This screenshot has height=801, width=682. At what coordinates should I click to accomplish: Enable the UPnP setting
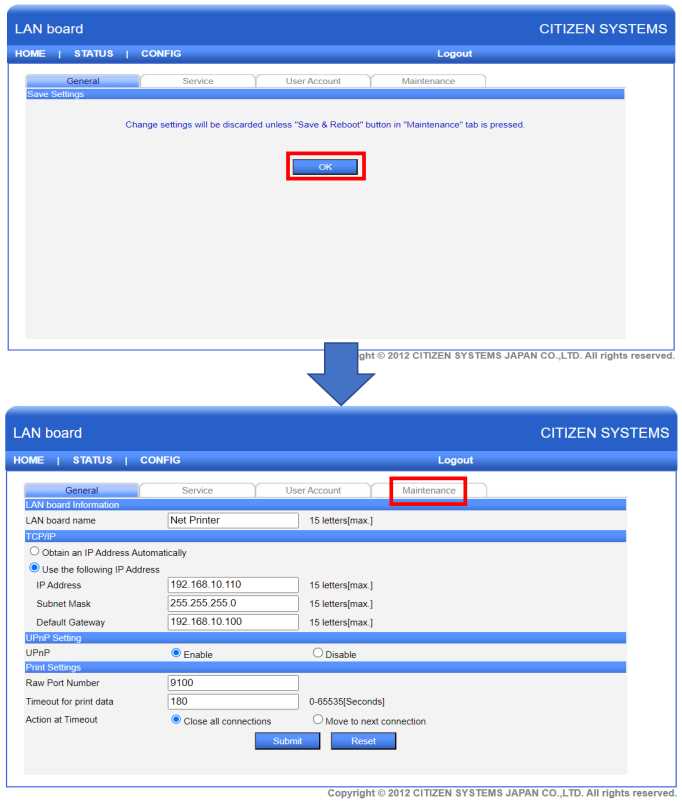tap(177, 653)
